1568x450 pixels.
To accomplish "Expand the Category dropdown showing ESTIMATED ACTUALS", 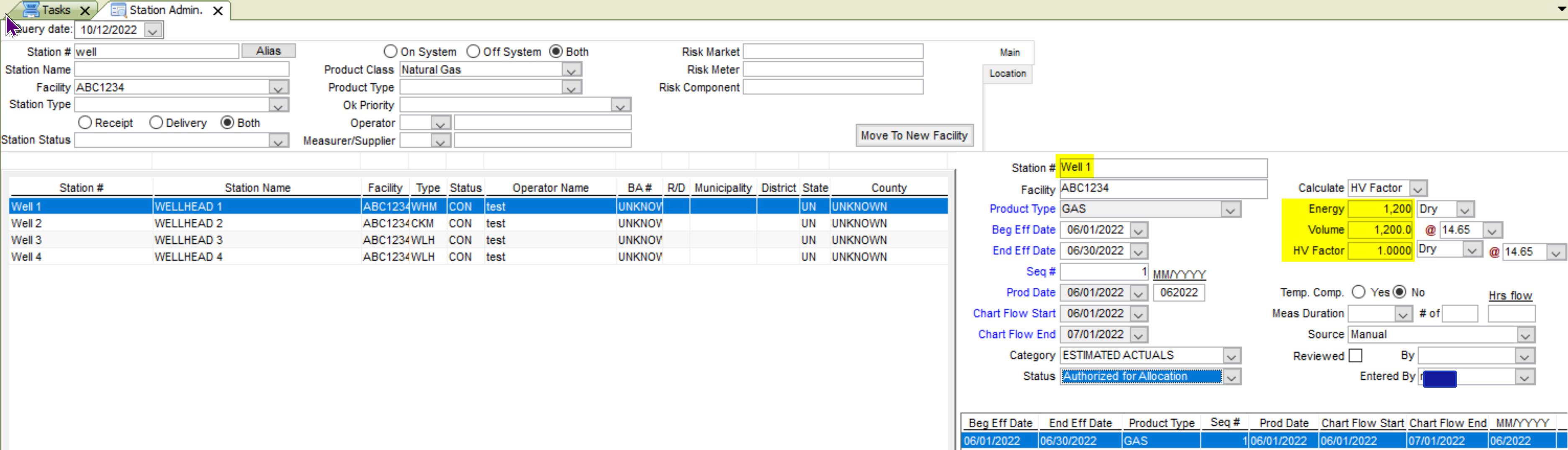I will click(x=1231, y=356).
